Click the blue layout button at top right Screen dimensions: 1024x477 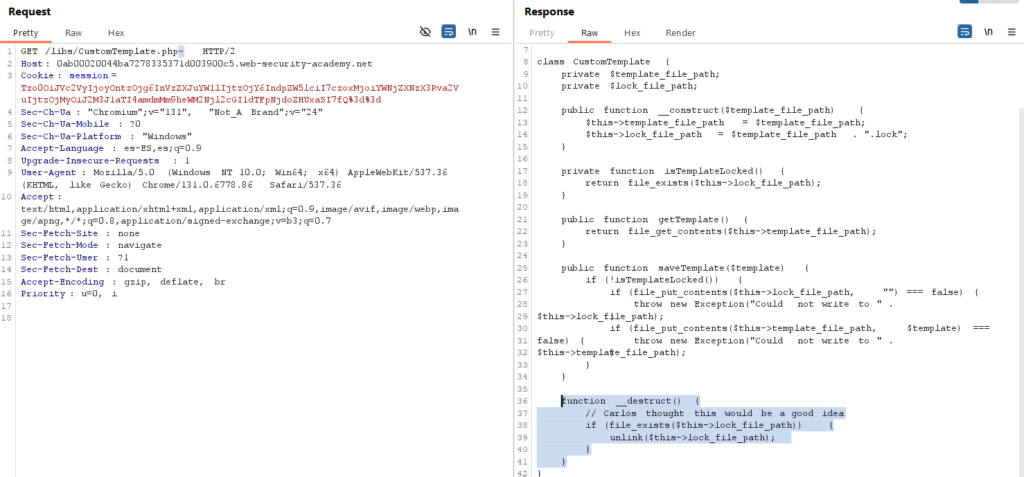(x=967, y=3)
